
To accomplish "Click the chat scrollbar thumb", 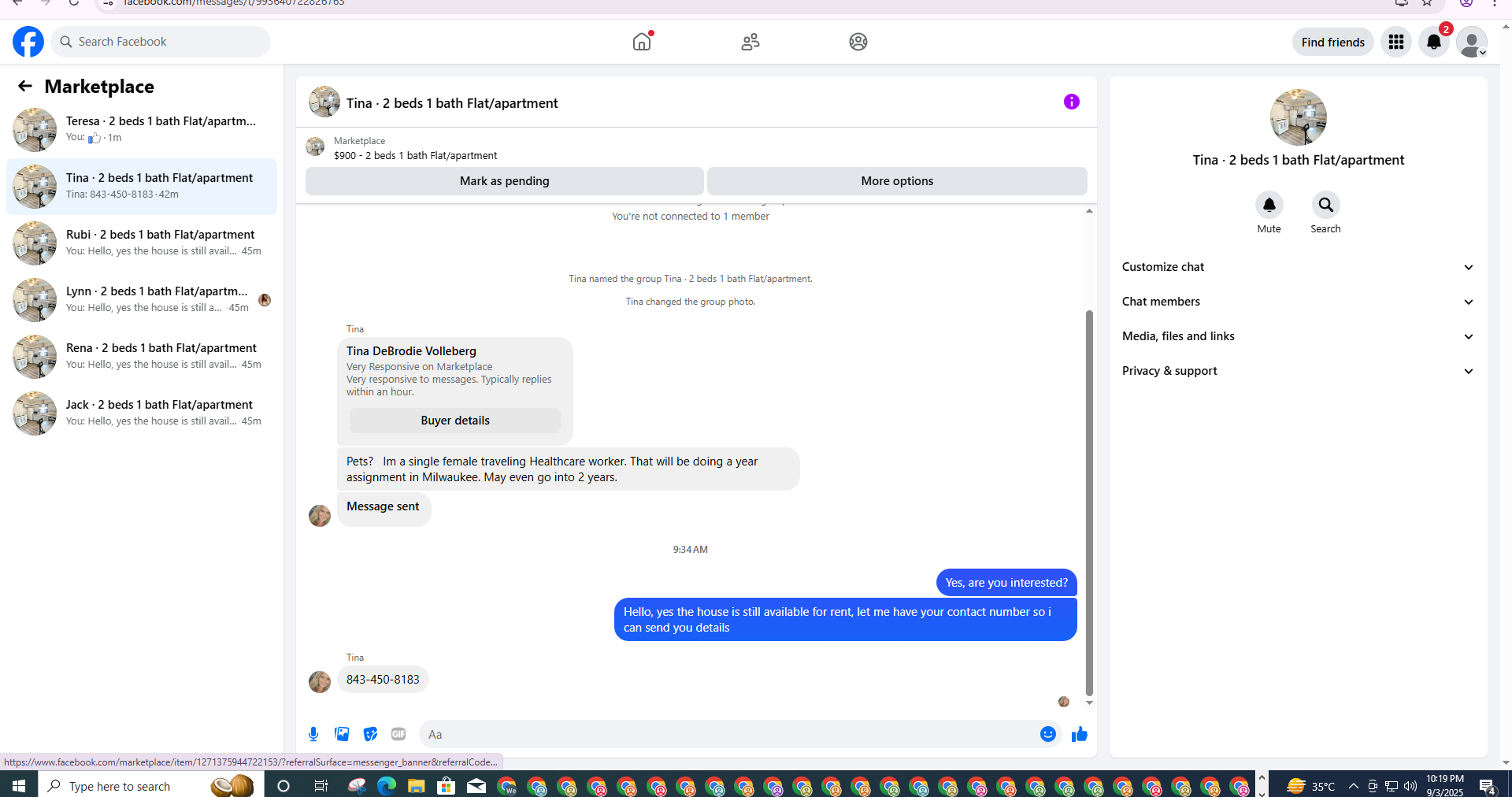I will (x=1089, y=503).
